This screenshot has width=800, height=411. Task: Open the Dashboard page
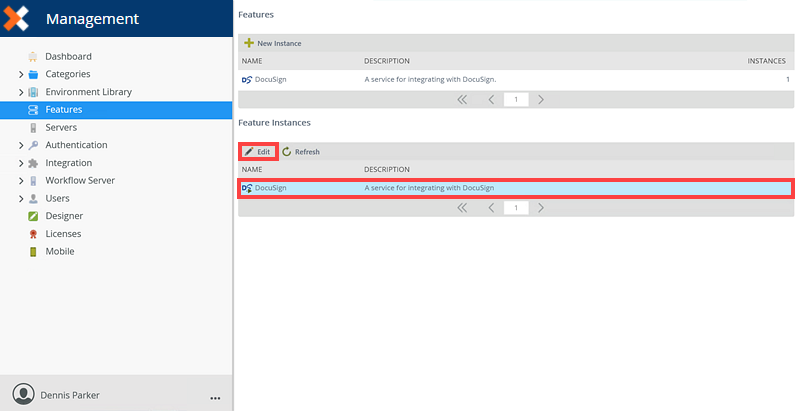coord(68,57)
